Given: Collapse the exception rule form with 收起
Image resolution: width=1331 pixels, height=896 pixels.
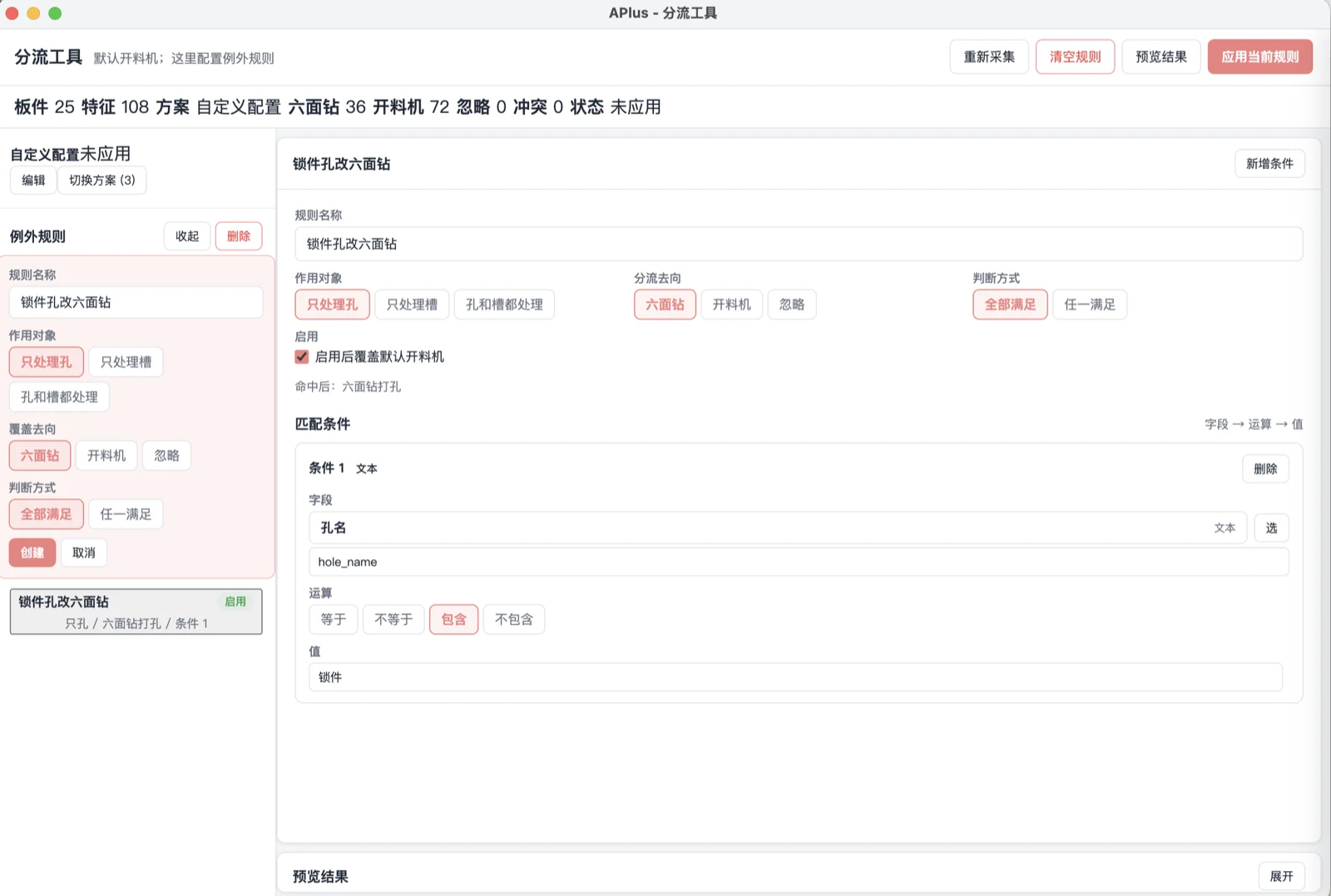Looking at the screenshot, I should [187, 236].
